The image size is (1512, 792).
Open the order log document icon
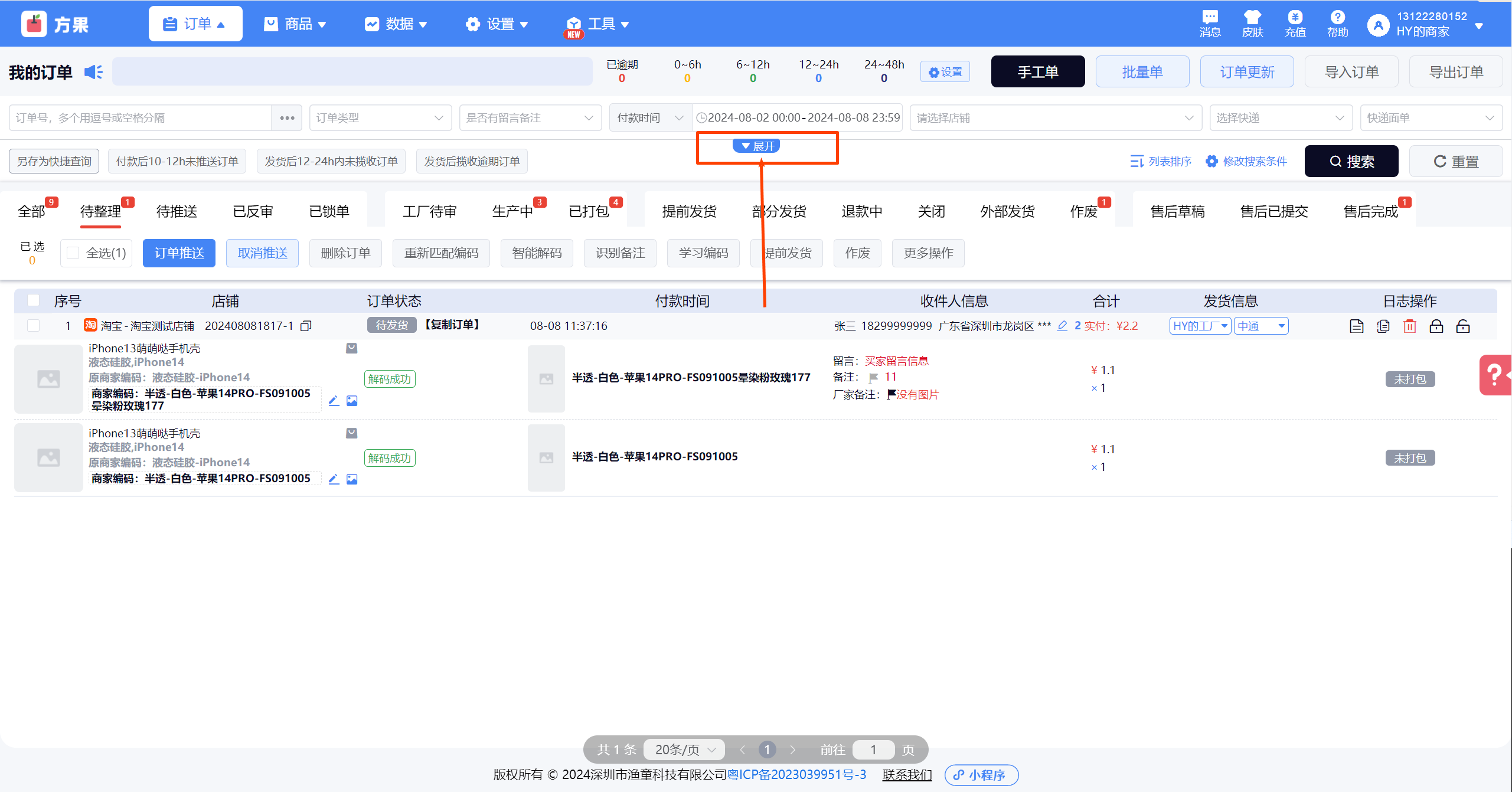[1356, 326]
